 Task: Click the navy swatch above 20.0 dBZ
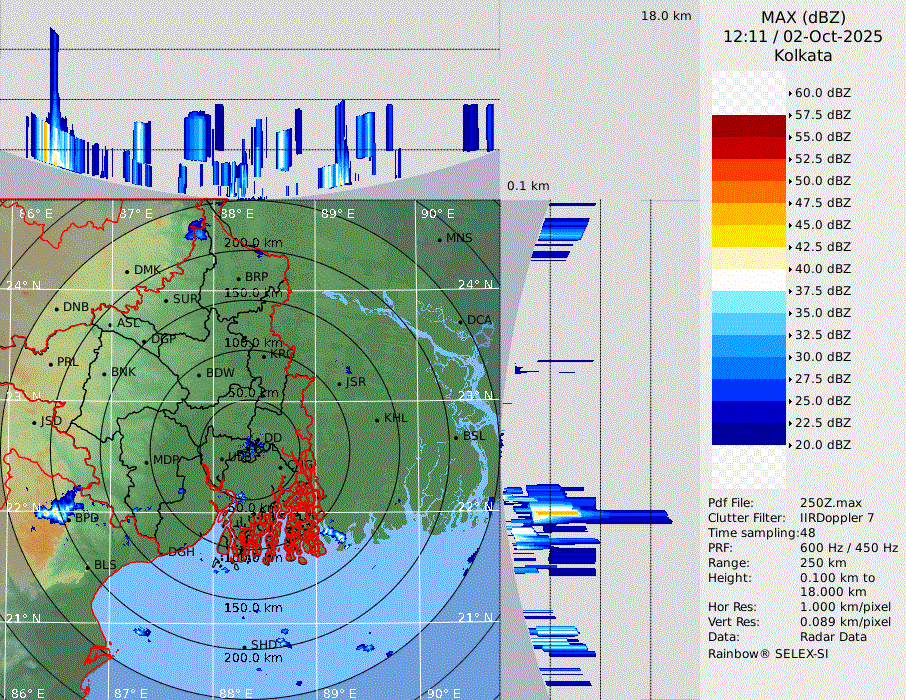pyautogui.click(x=748, y=434)
